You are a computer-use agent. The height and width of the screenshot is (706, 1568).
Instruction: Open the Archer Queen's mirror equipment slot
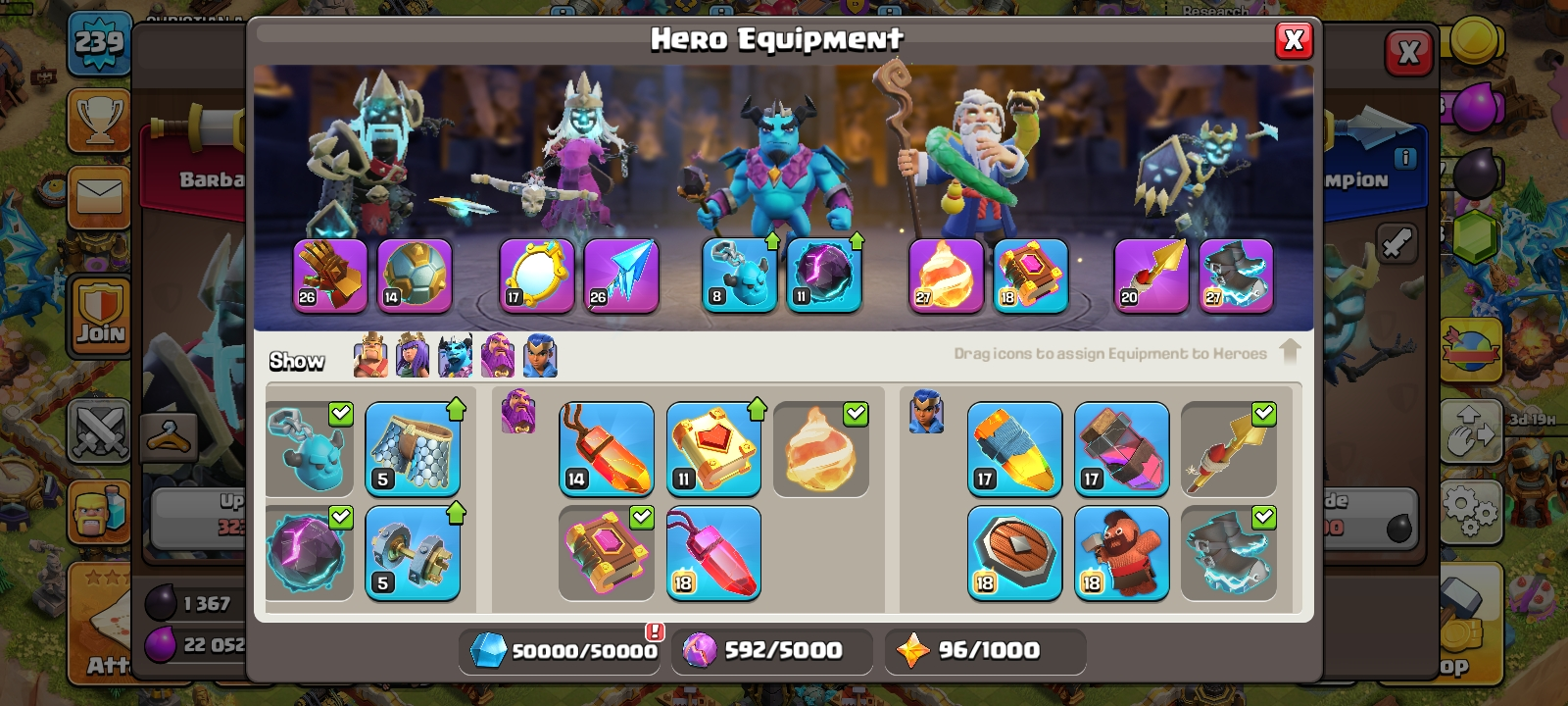537,277
